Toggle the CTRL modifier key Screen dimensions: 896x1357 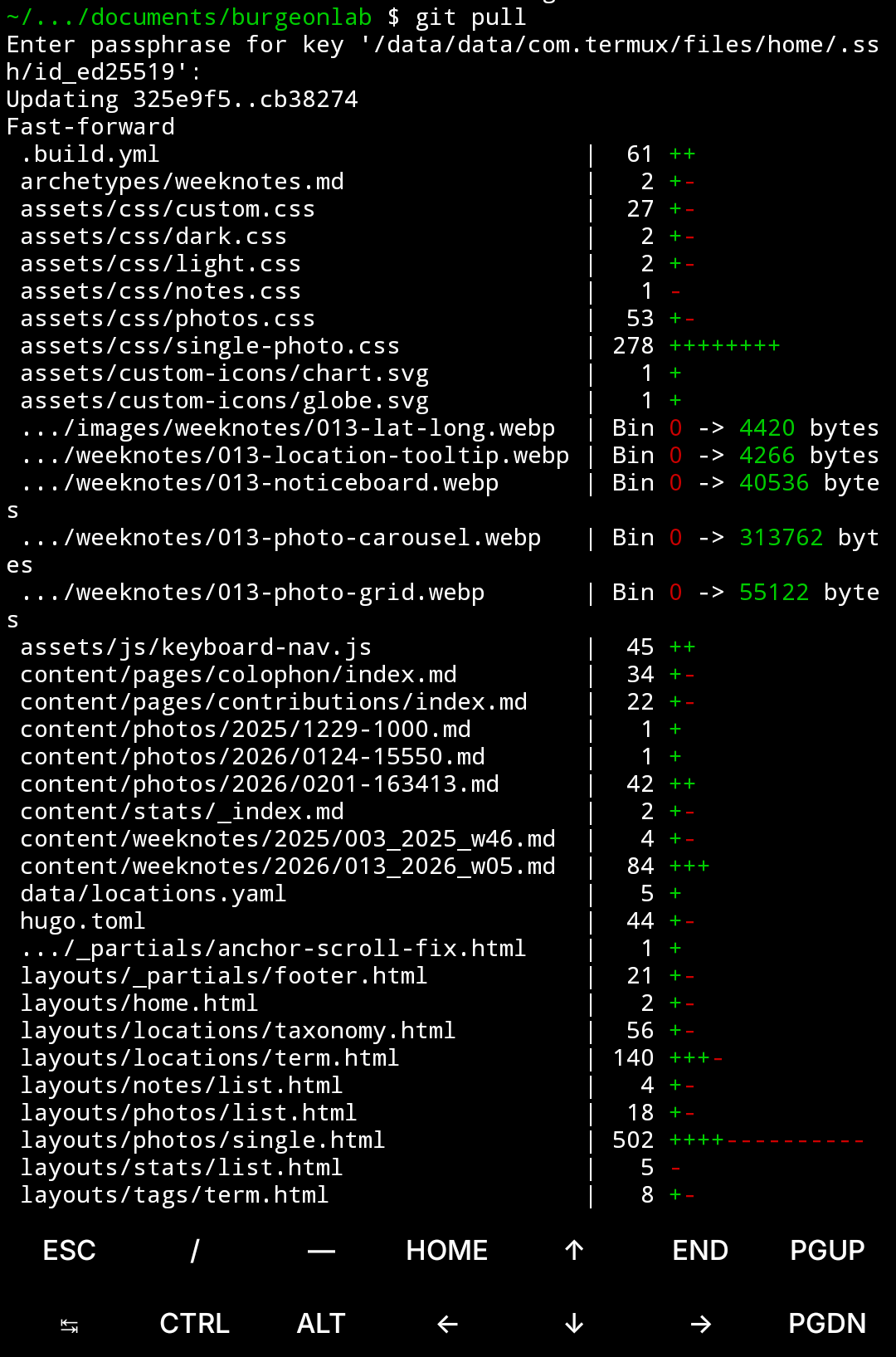195,1323
